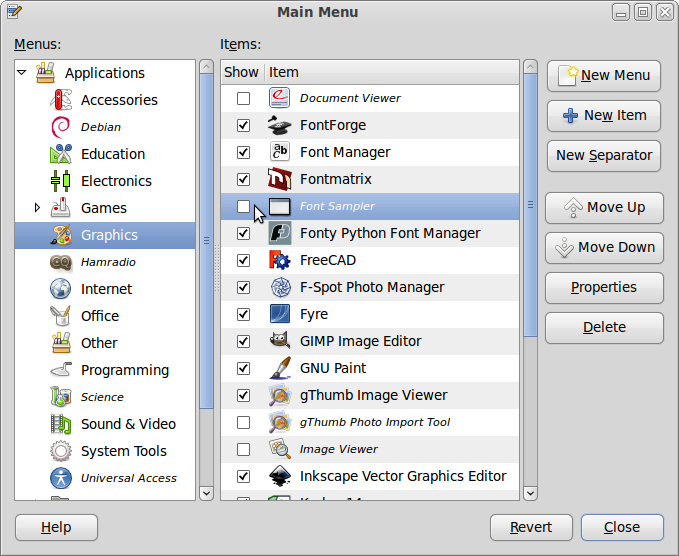The image size is (679, 556).
Task: Select Sound & Video in menus tree
Action: (128, 424)
